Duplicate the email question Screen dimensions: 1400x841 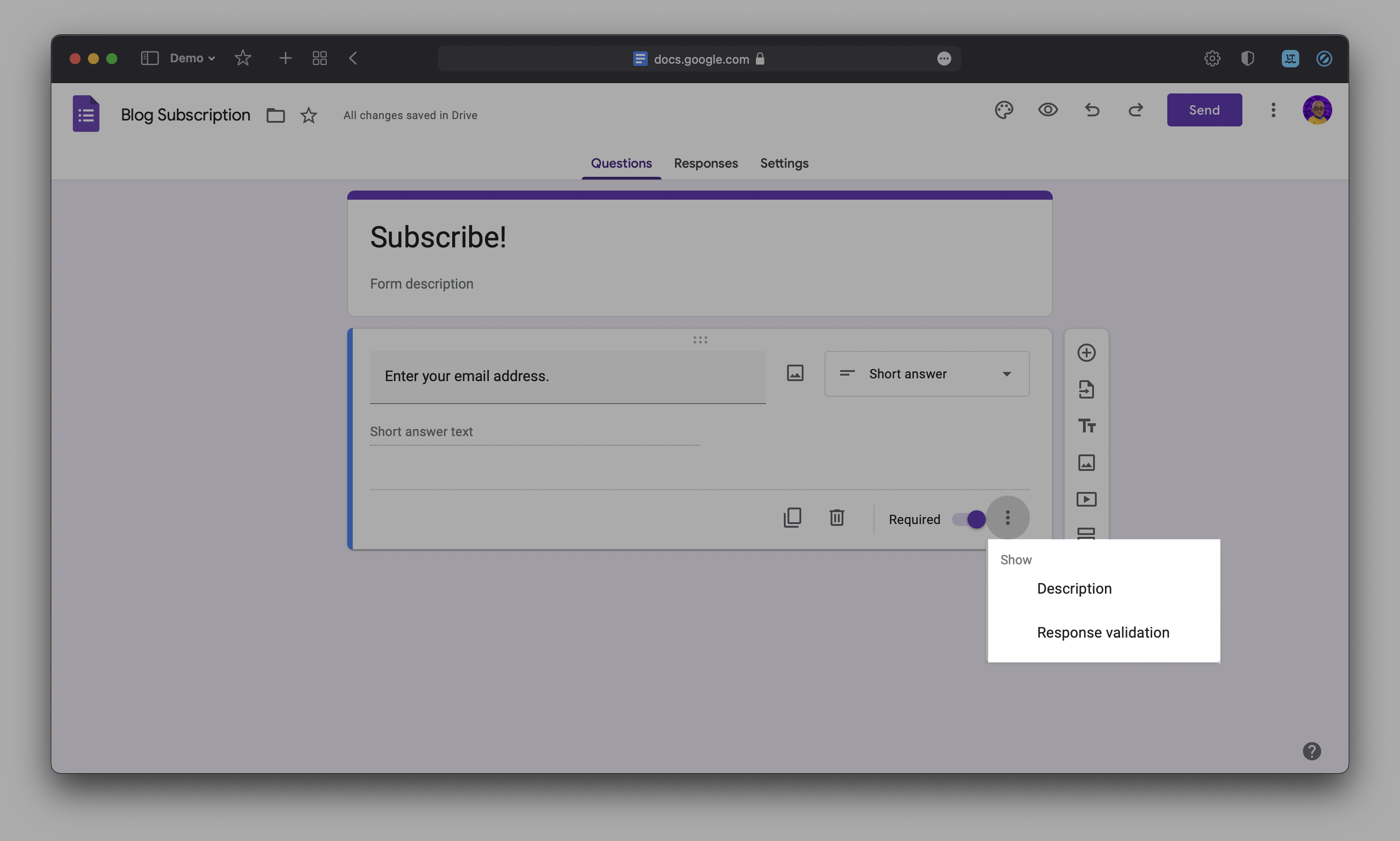(793, 518)
